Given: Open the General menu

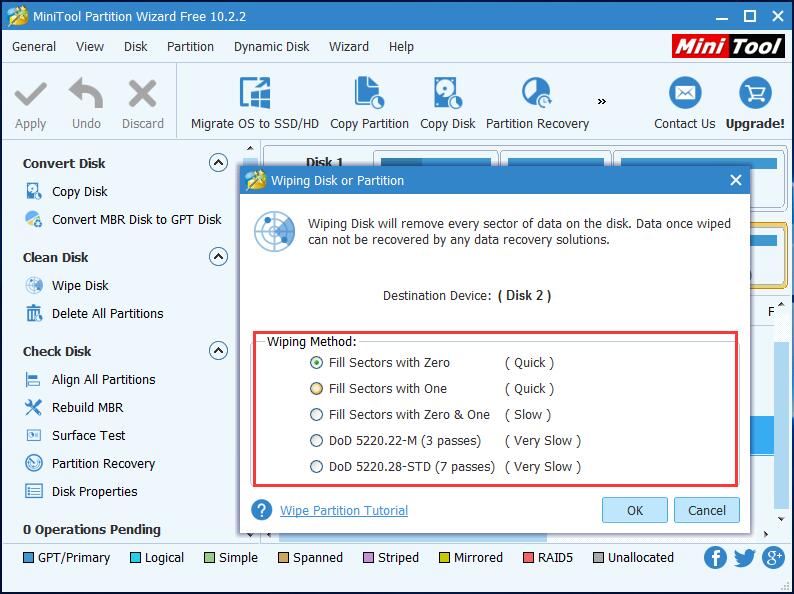Looking at the screenshot, I should click(x=34, y=47).
